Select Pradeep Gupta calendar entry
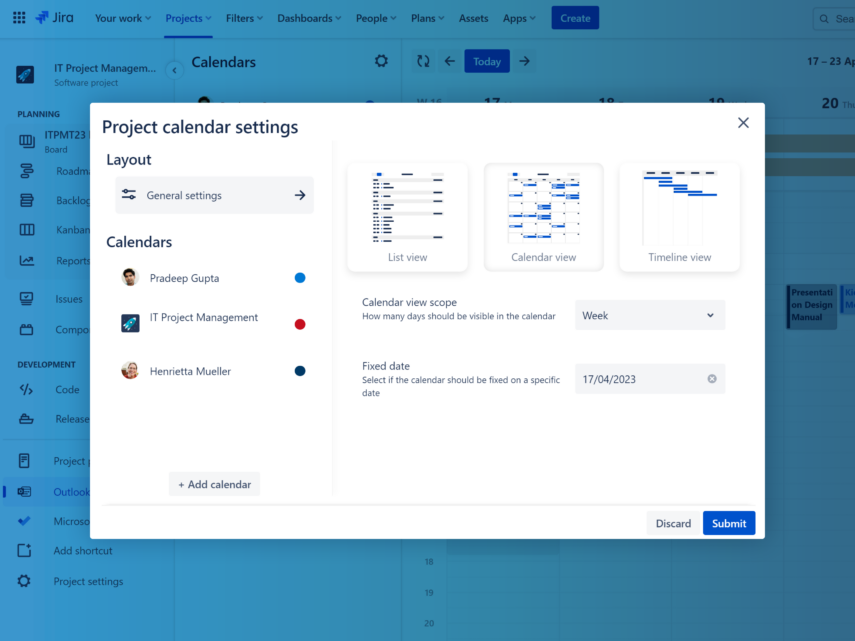The width and height of the screenshot is (855, 641). (x=213, y=278)
